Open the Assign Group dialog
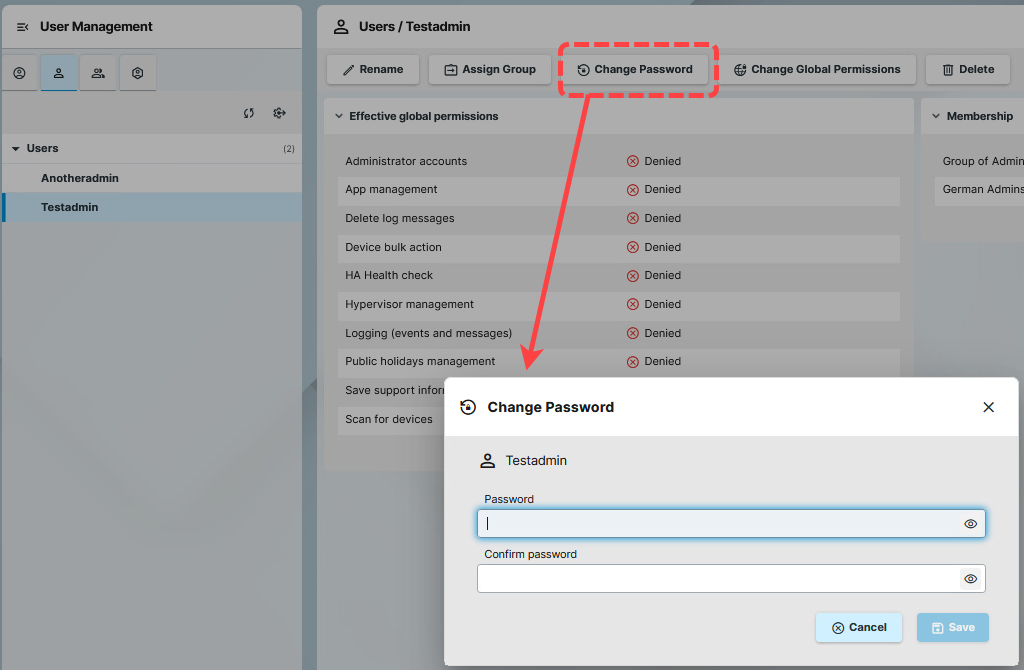The width and height of the screenshot is (1024, 670). point(489,69)
